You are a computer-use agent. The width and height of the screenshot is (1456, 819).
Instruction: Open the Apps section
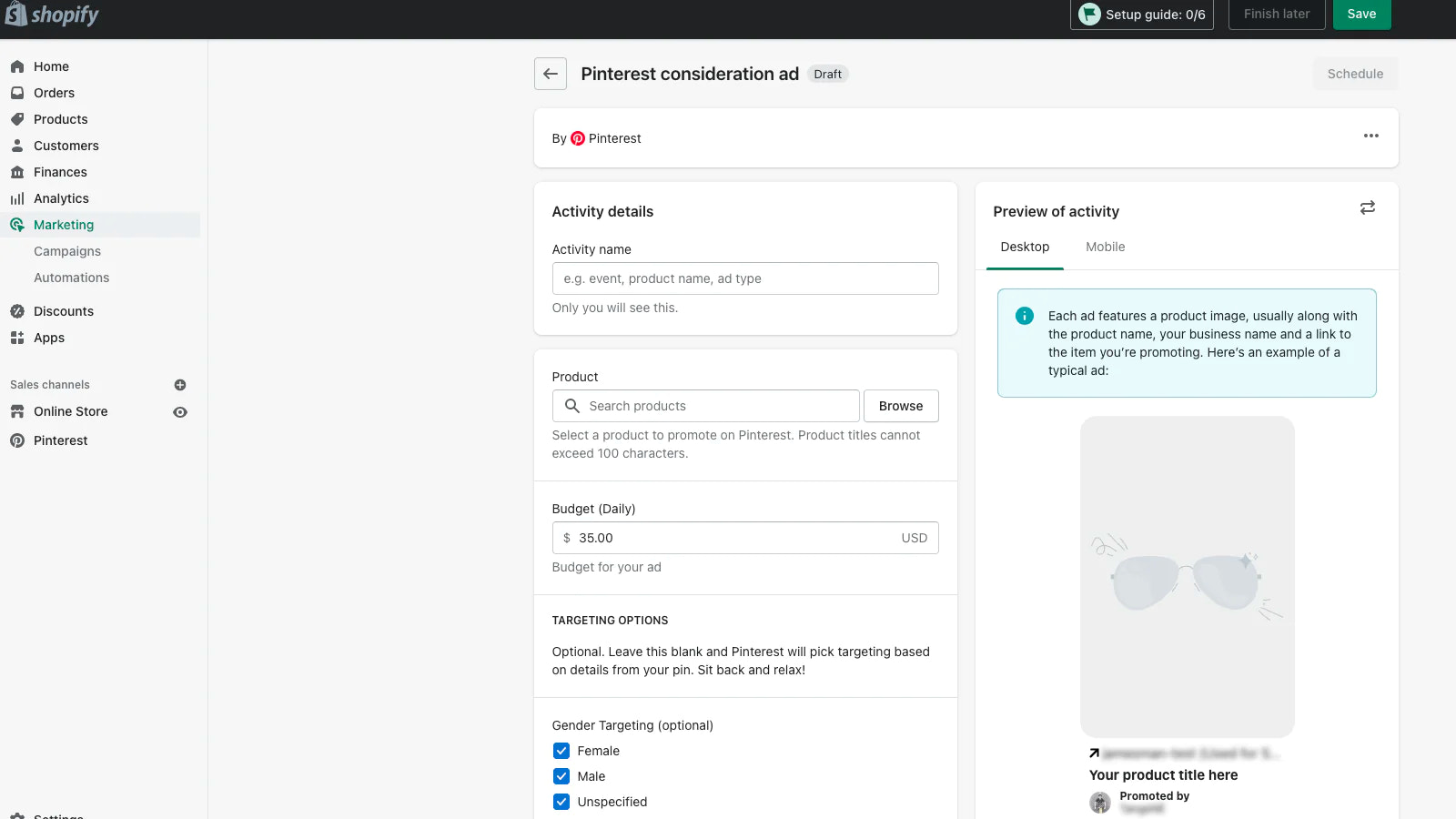(x=47, y=337)
